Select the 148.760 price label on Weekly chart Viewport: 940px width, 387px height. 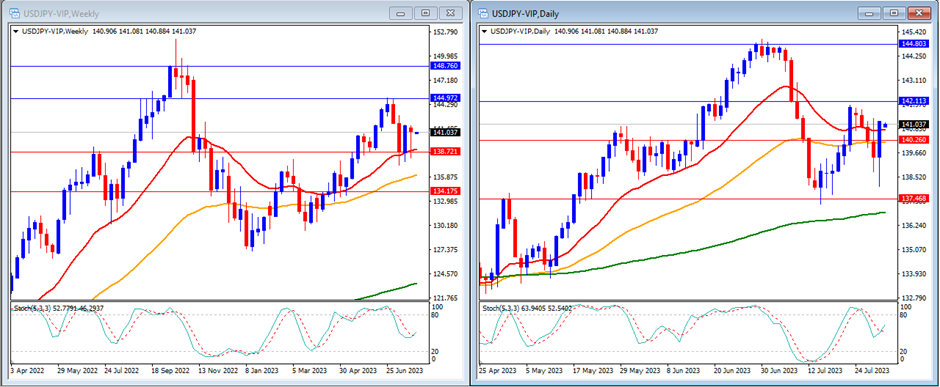[x=445, y=66]
